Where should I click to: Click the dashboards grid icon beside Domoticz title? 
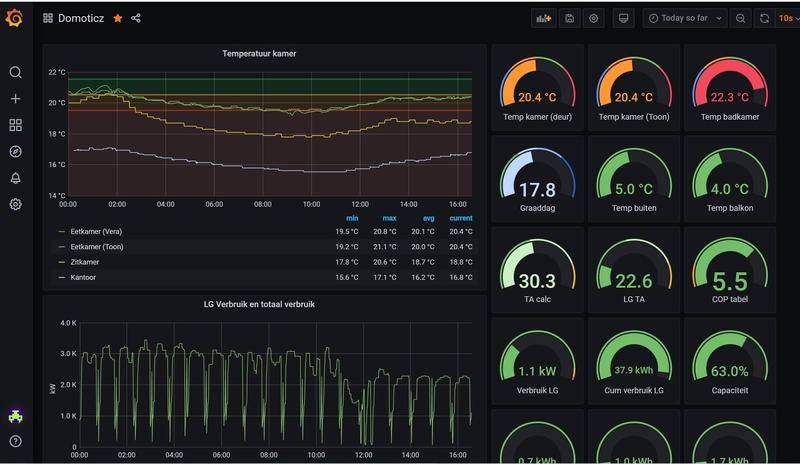(x=48, y=18)
